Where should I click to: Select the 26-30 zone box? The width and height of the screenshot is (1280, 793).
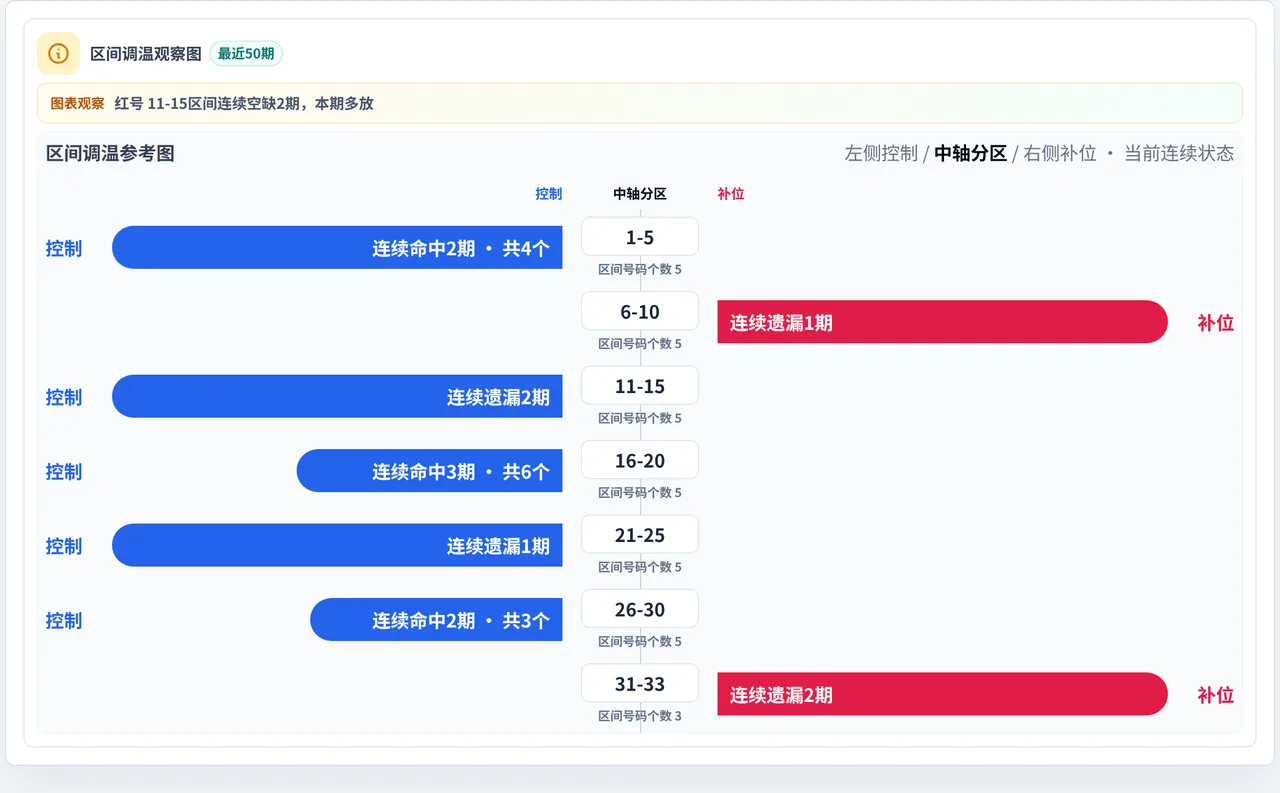pos(640,609)
